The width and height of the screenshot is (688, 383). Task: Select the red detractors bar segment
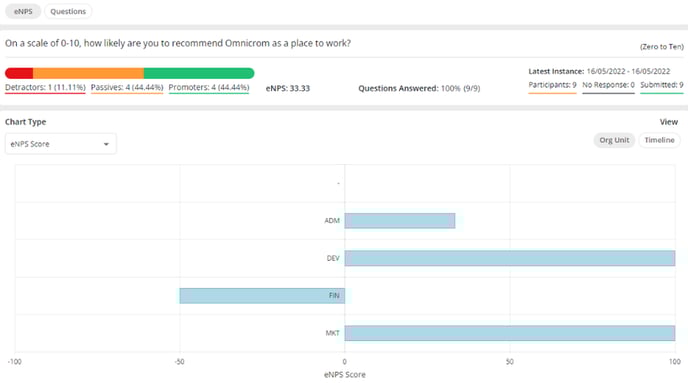coord(19,73)
